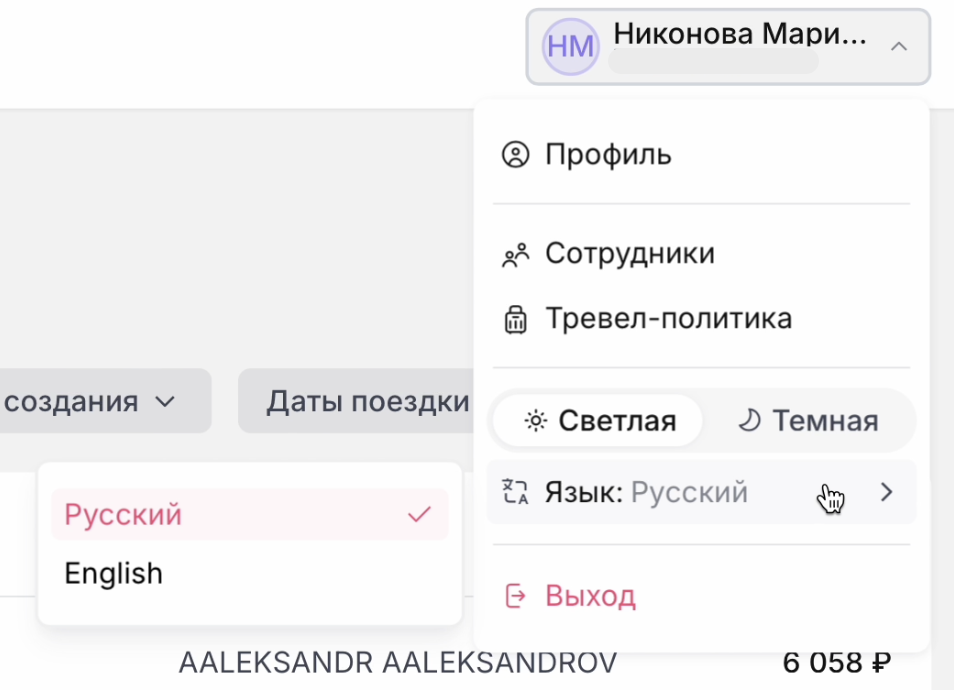Open Тревел-политика menu item
Image resolution: width=954 pixels, height=690 pixels.
668,319
